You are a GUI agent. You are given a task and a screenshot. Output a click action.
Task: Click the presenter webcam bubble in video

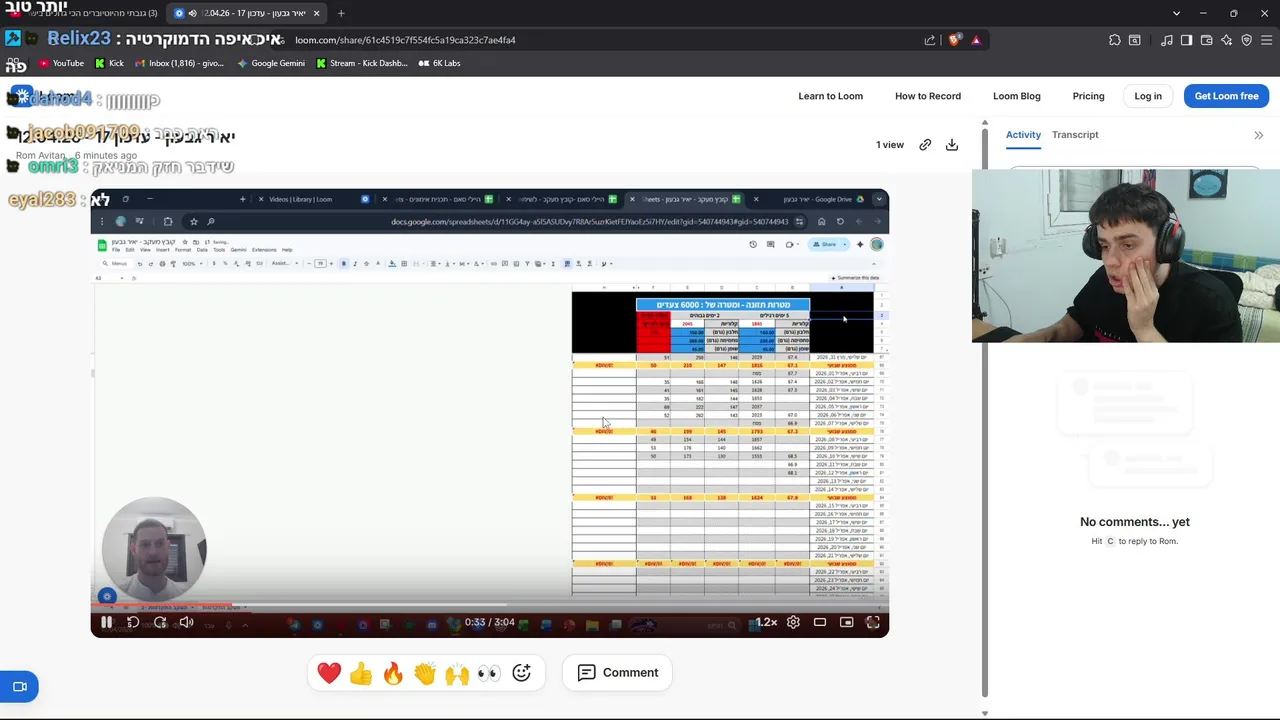coord(154,549)
